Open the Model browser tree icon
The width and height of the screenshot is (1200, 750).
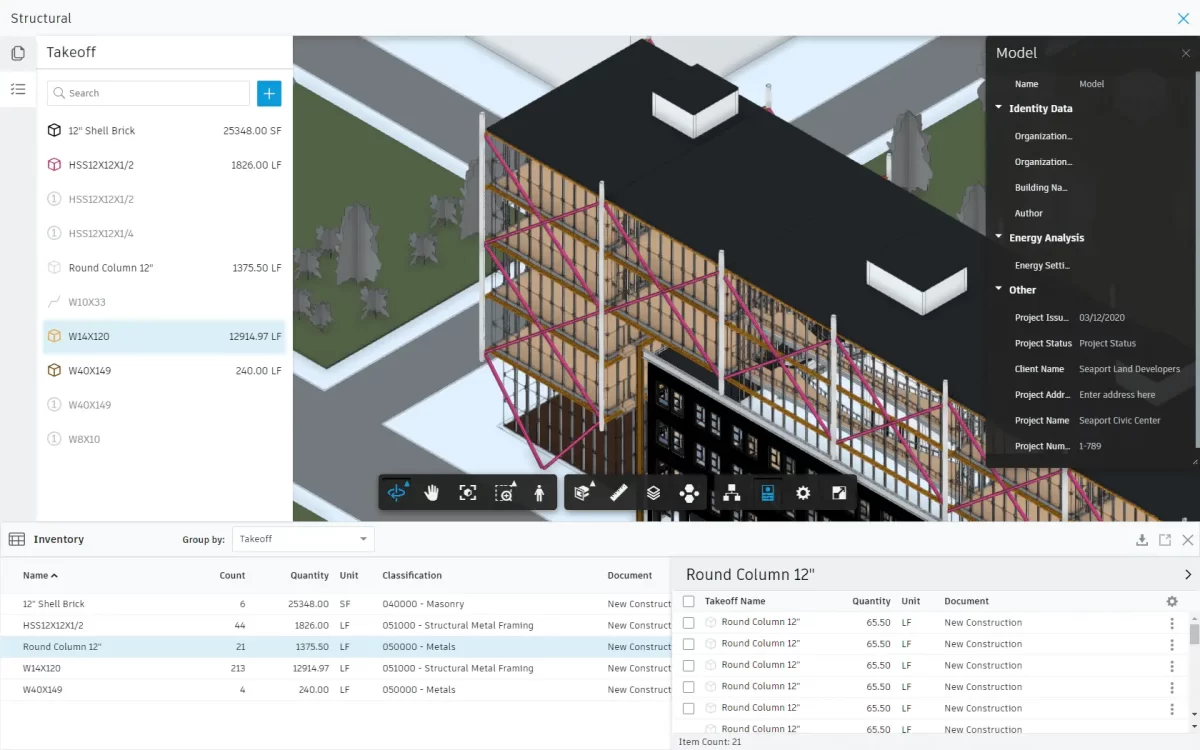[x=732, y=492]
